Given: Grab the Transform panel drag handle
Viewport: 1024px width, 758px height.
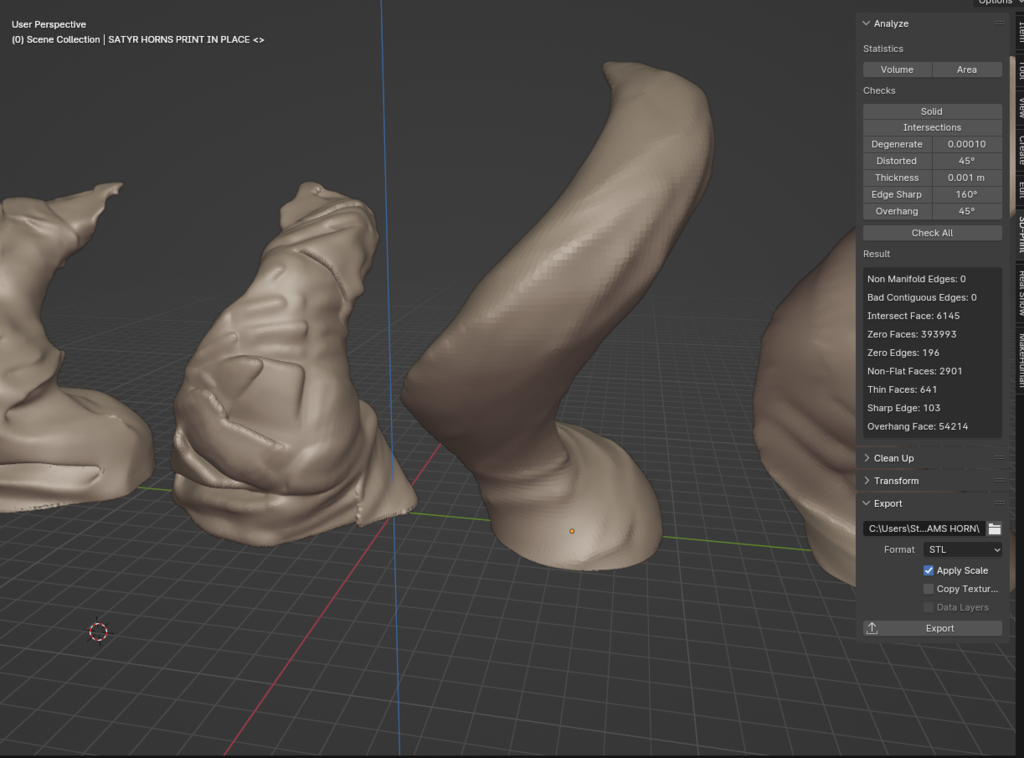Looking at the screenshot, I should (998, 481).
